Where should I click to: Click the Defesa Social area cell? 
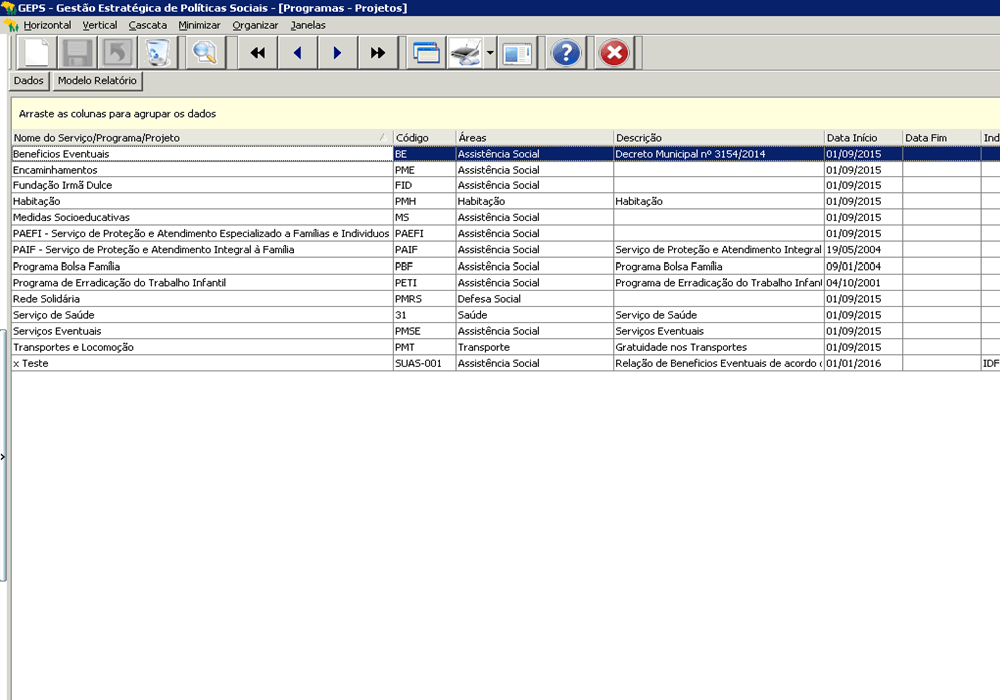click(x=534, y=299)
